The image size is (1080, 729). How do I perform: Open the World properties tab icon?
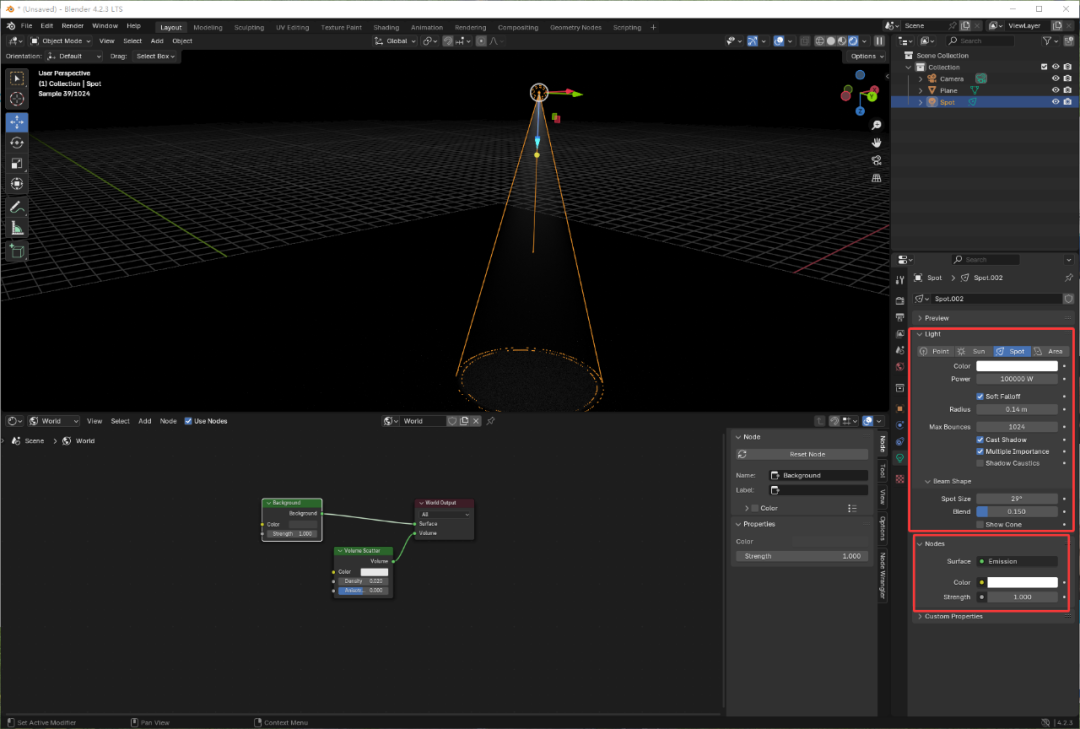pyautogui.click(x=900, y=367)
